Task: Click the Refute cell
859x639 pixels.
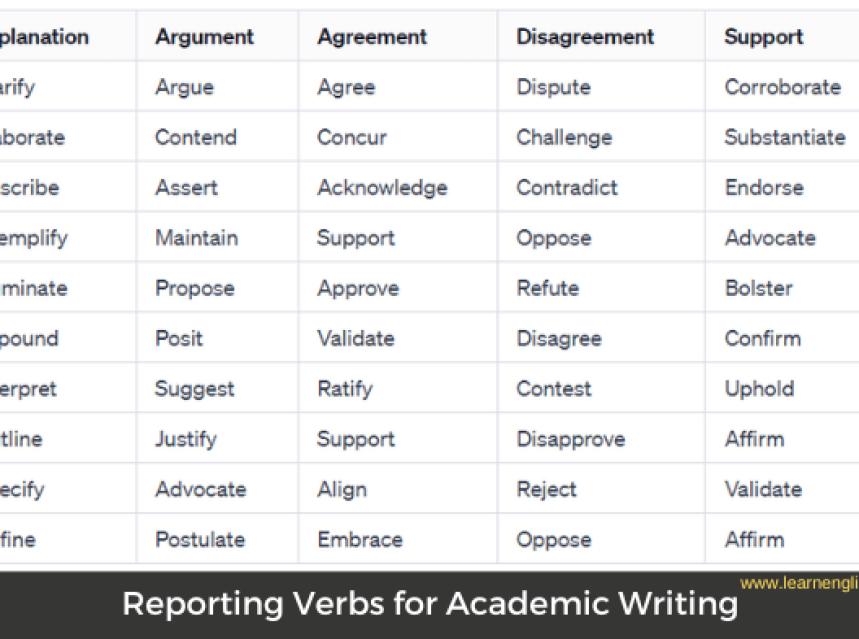Action: click(547, 288)
